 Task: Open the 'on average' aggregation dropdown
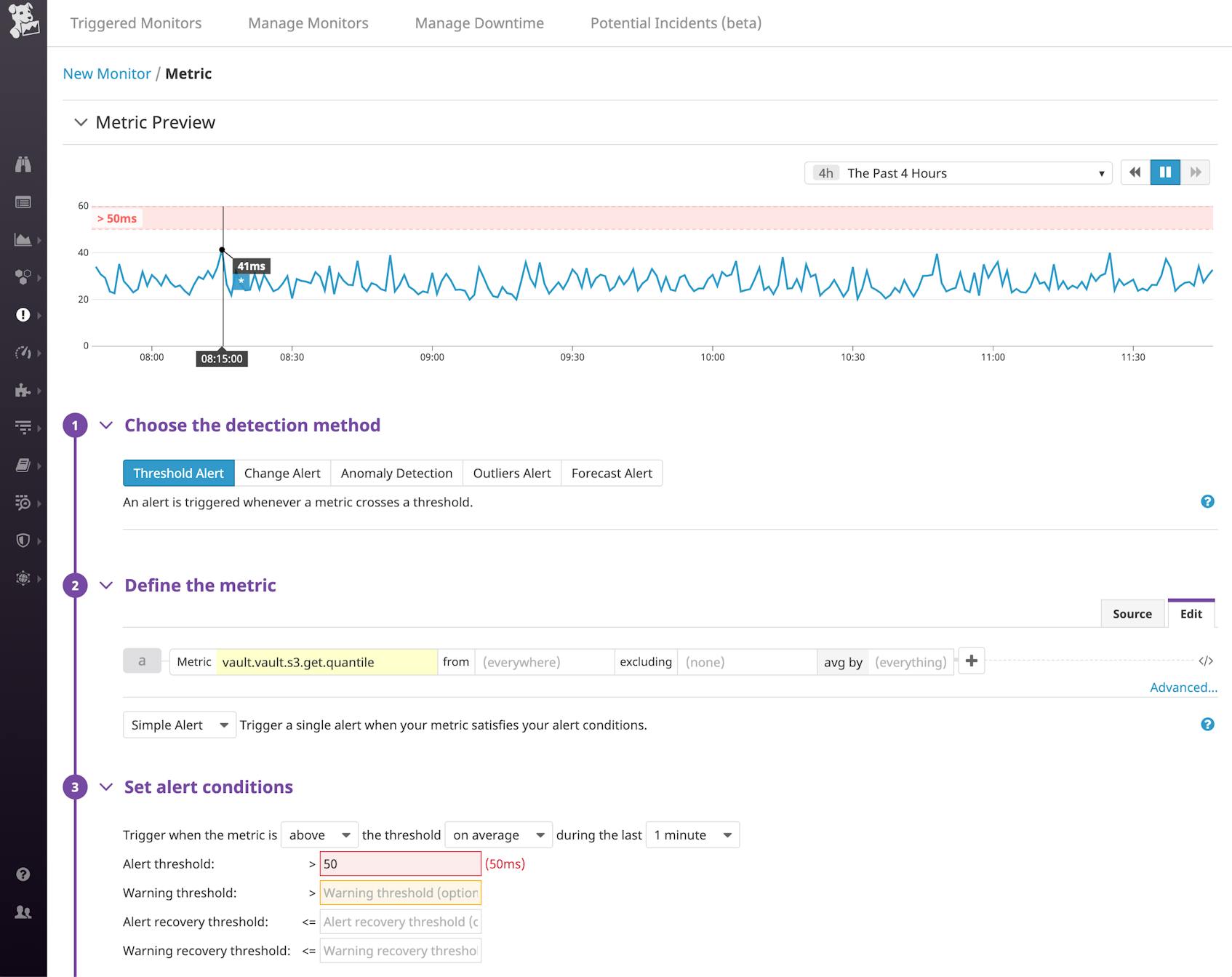(497, 834)
